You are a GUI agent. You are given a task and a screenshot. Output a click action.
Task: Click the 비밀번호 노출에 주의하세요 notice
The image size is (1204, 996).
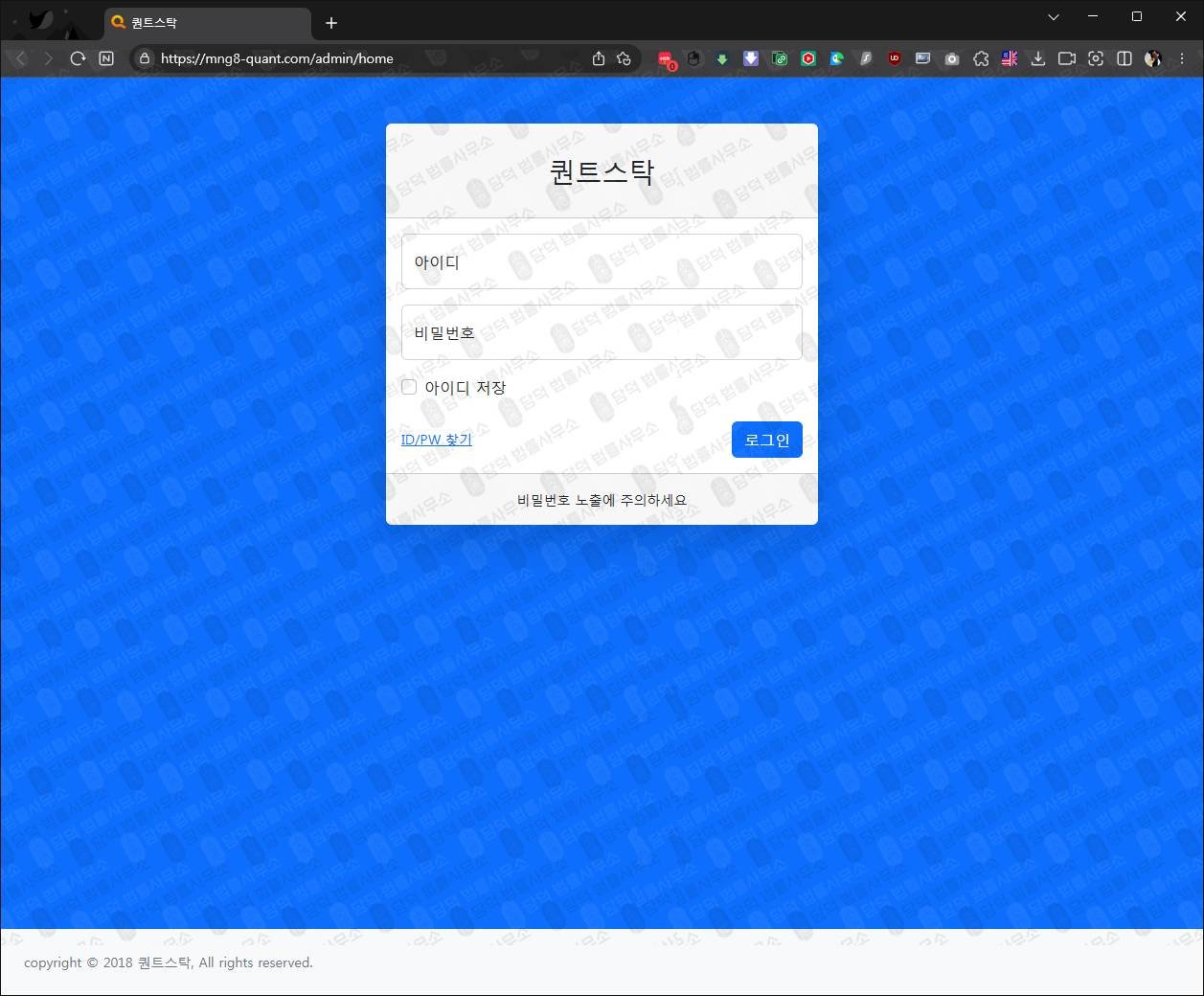click(602, 500)
